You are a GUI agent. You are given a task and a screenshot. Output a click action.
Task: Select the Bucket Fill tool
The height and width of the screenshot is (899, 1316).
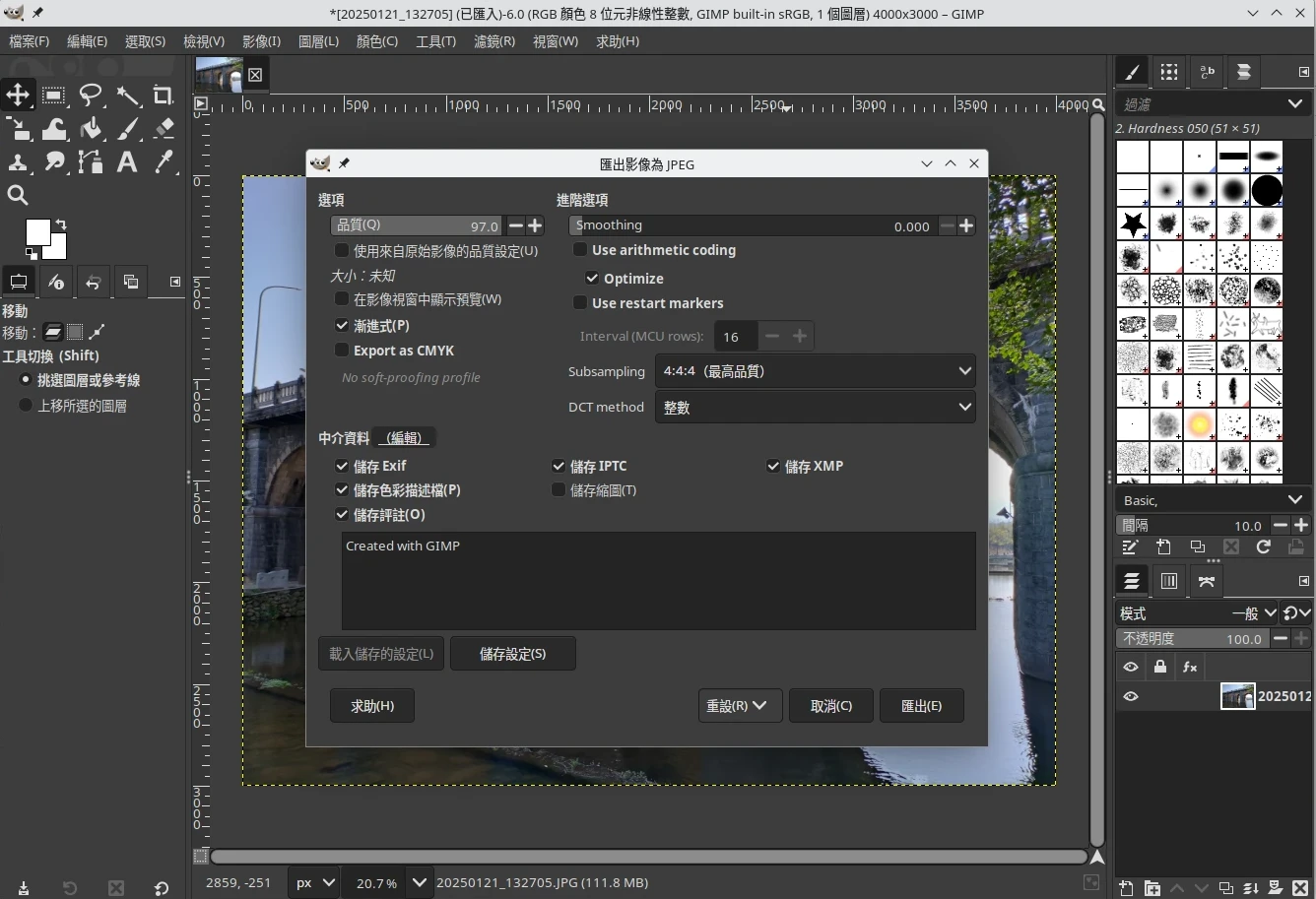(91, 129)
